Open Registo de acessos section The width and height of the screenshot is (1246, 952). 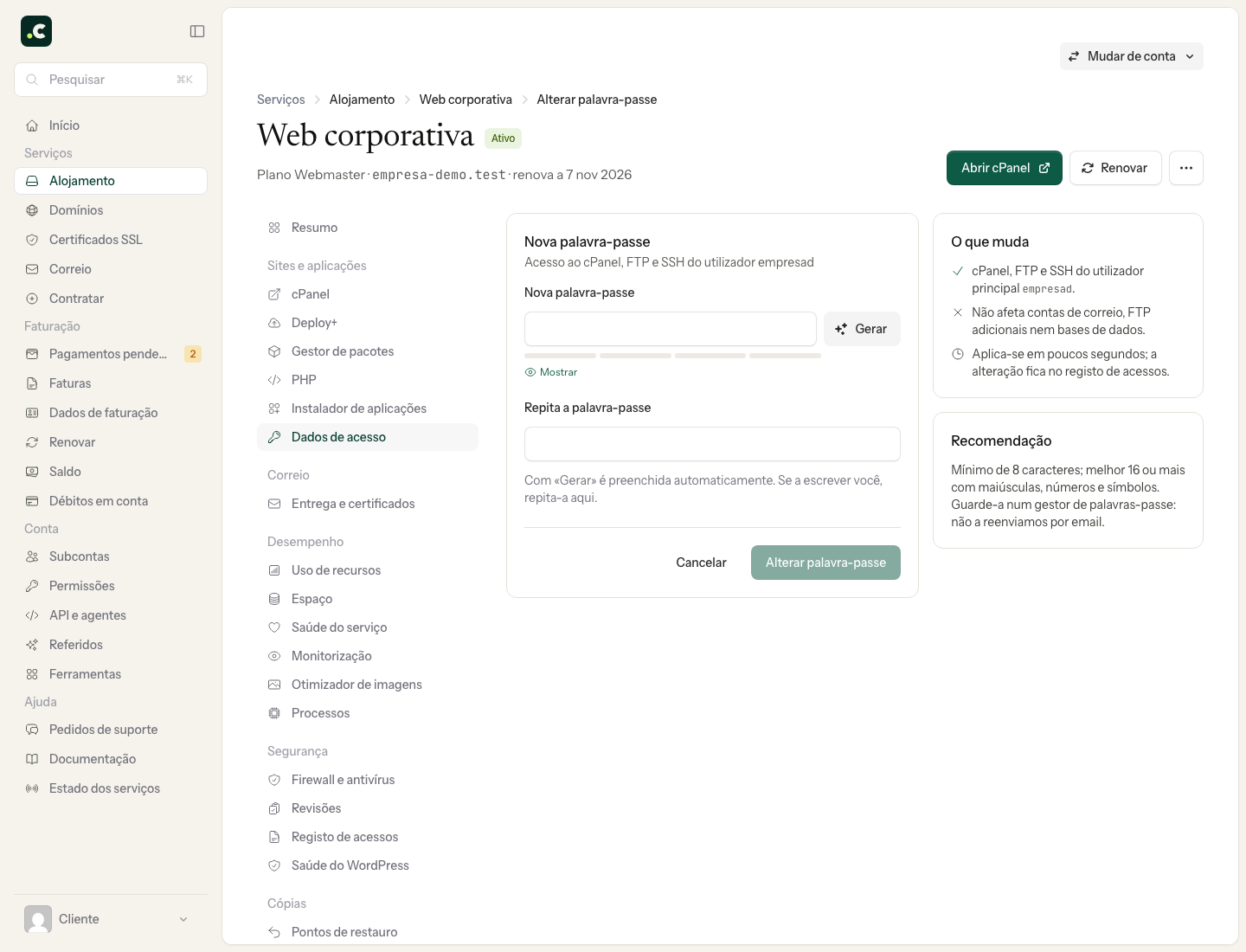pyautogui.click(x=368, y=837)
